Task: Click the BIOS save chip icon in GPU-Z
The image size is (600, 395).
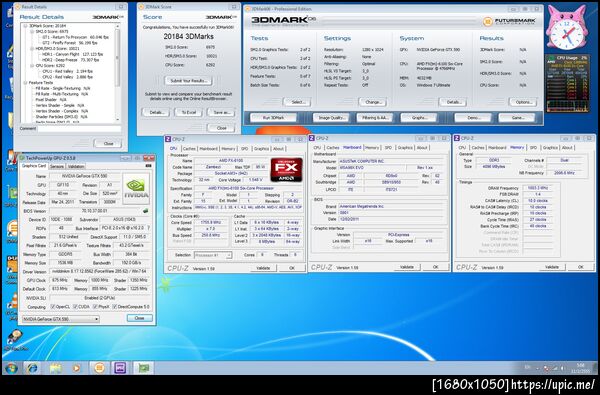Action: pos(145,211)
